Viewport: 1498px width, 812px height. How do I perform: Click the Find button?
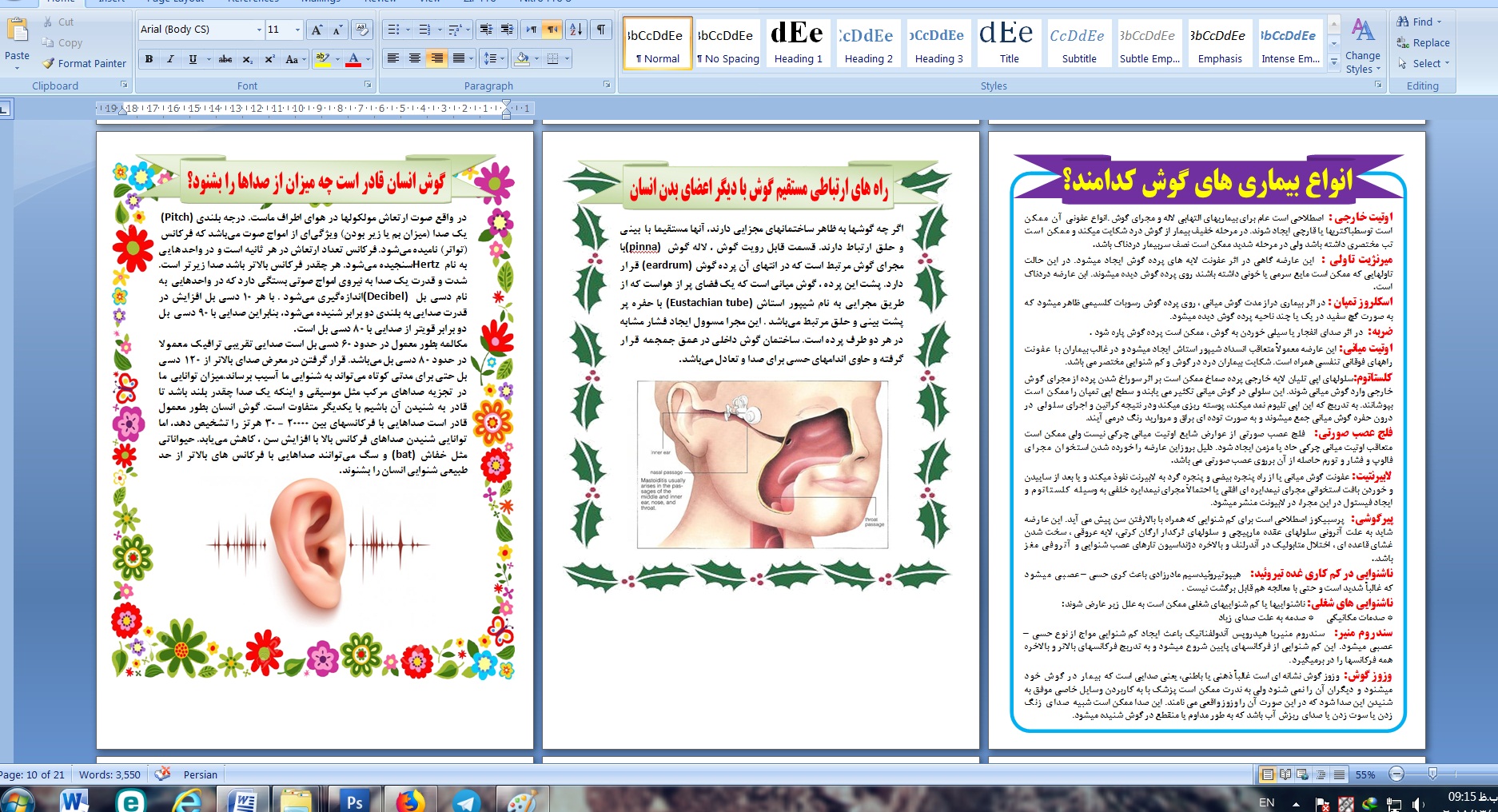tap(1418, 22)
